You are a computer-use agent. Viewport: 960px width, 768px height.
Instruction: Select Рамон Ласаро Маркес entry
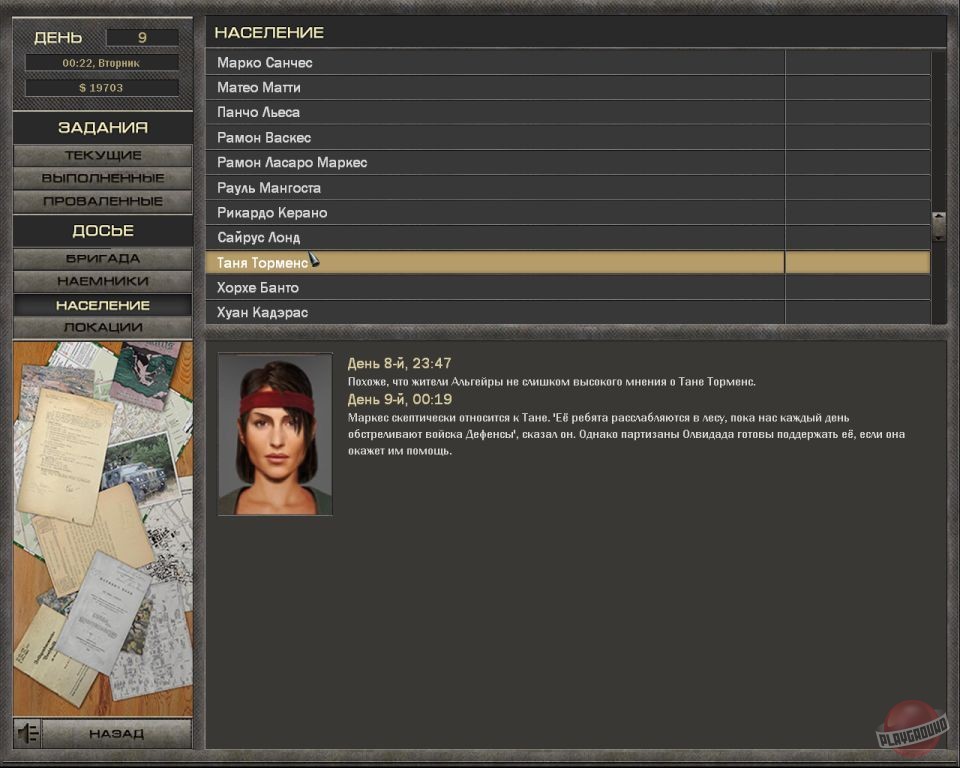coord(568,163)
